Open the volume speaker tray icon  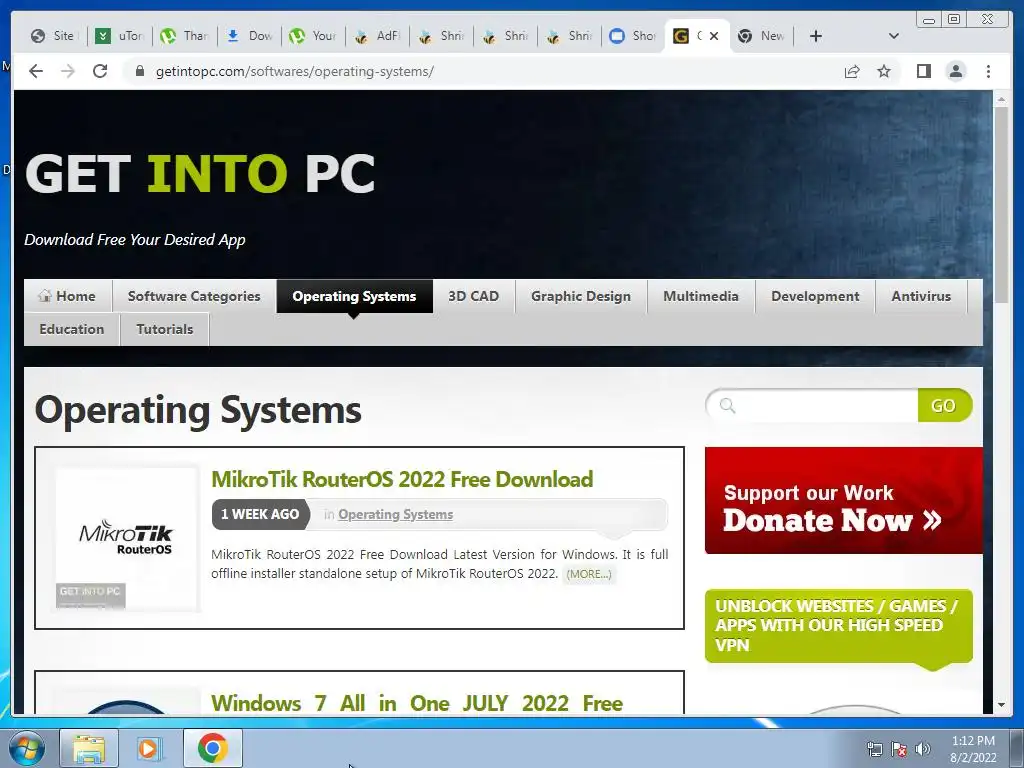[x=923, y=749]
